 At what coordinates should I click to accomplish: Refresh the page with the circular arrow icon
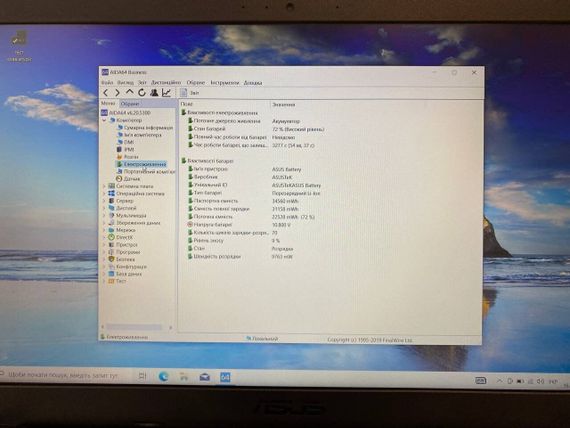tap(142, 92)
